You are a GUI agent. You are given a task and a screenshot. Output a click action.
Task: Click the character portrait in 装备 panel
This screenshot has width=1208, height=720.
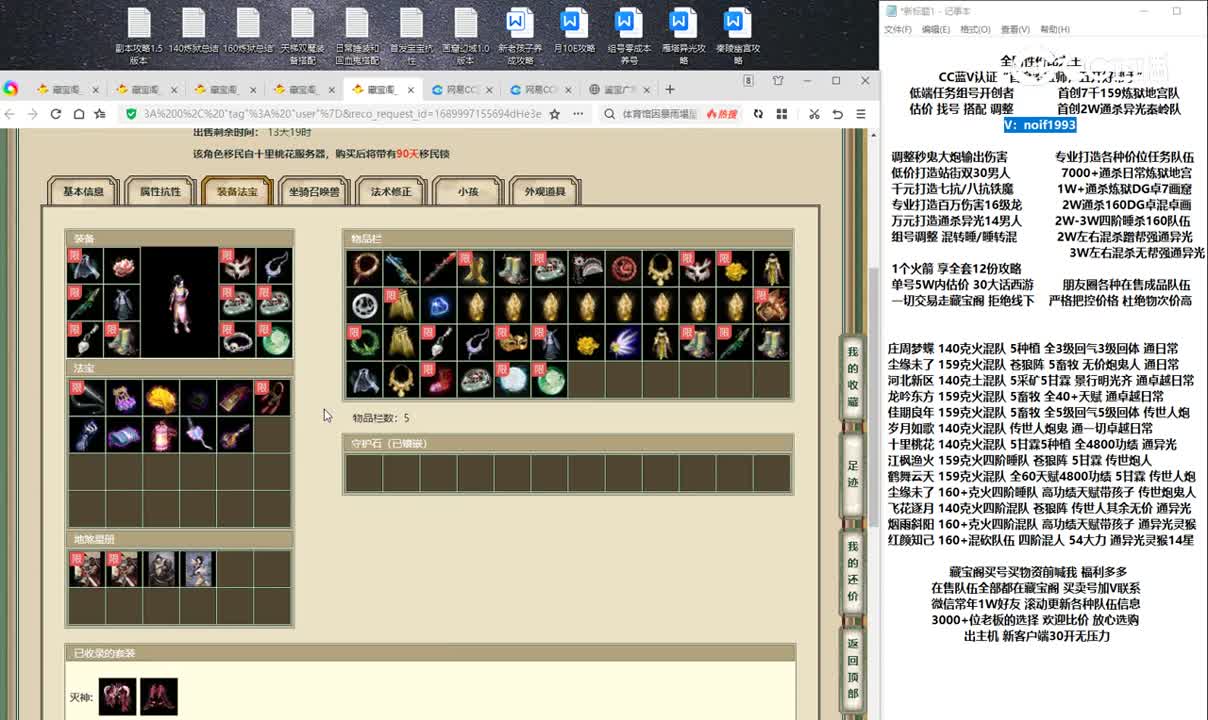click(x=180, y=303)
